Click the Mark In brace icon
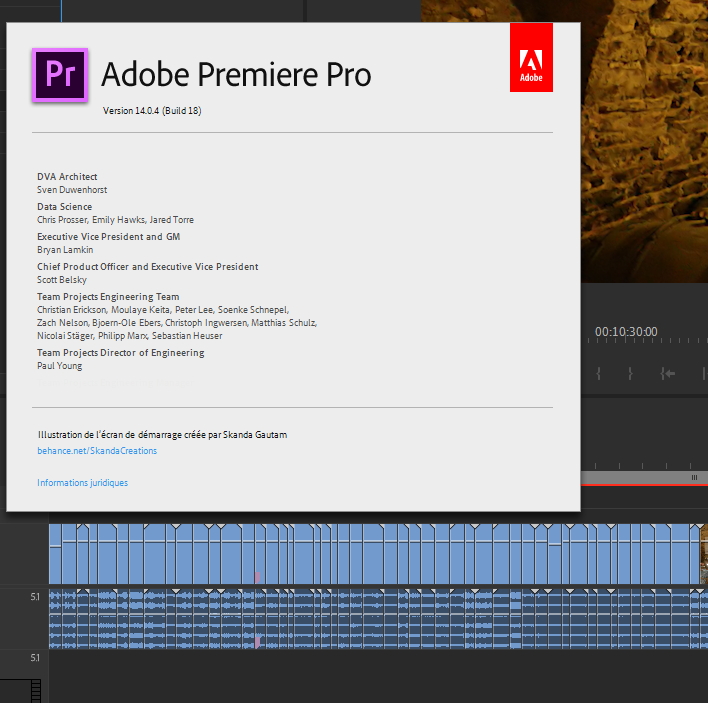Screen dimensions: 708x703 coord(598,373)
